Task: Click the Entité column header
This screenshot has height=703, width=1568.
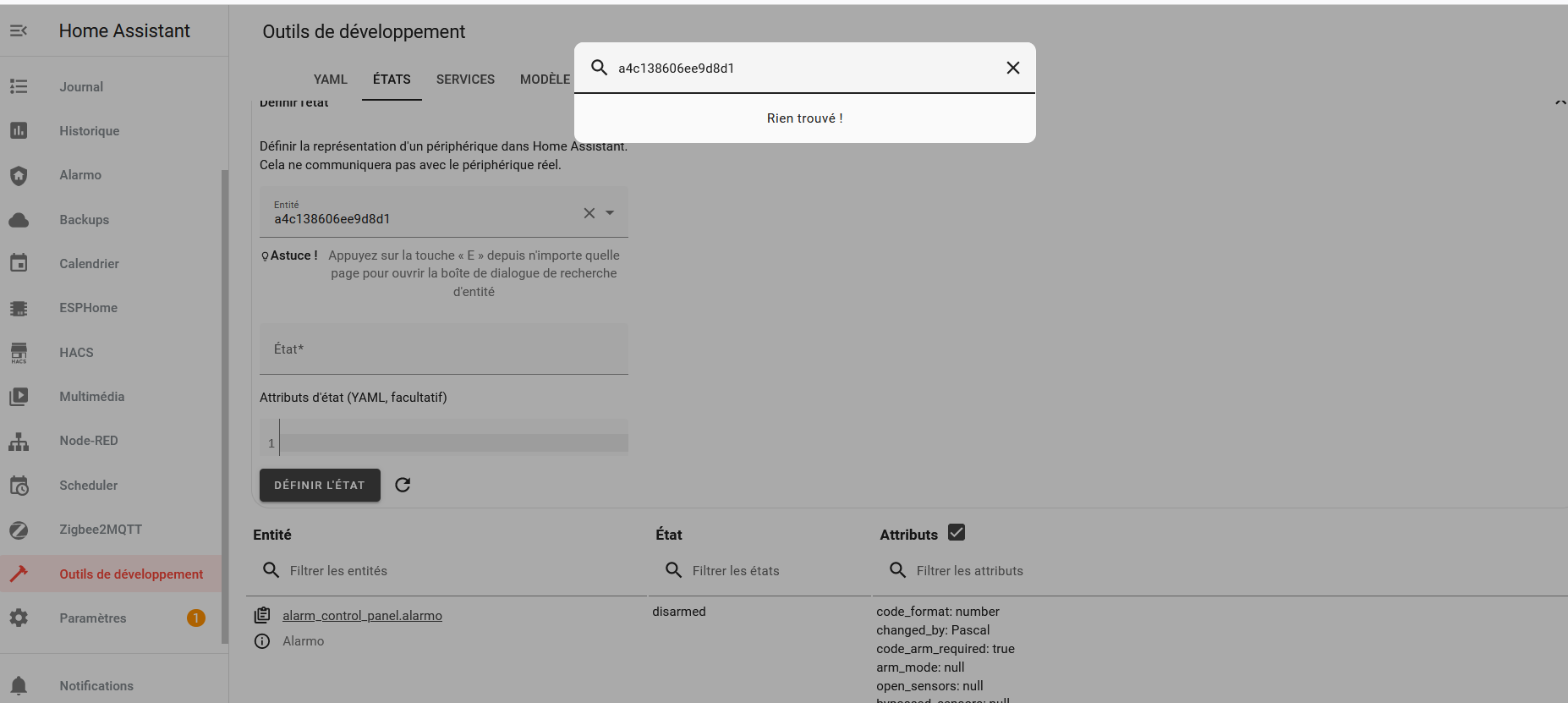Action: tap(271, 535)
